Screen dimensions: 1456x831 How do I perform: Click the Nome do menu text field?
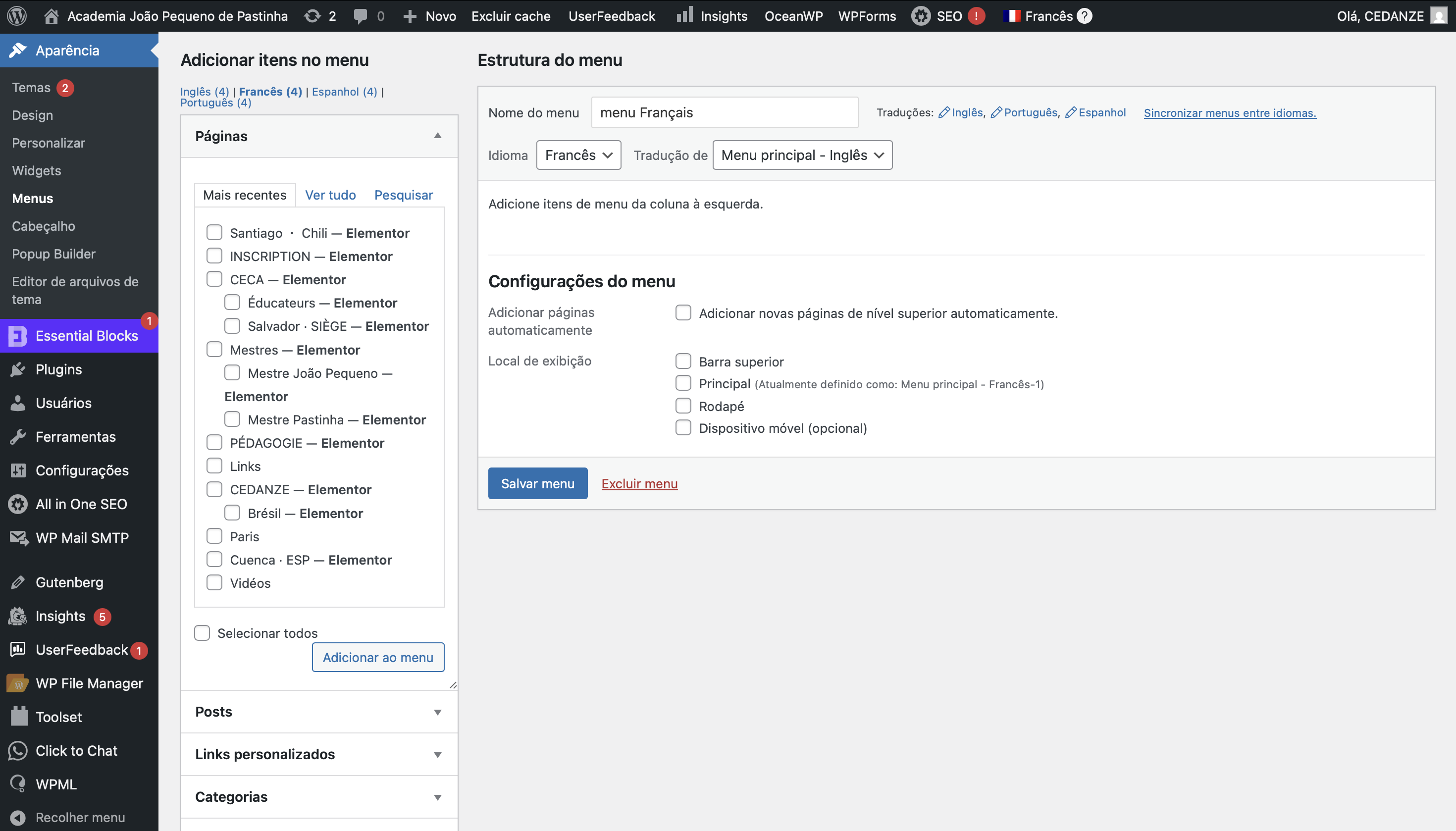coord(724,112)
